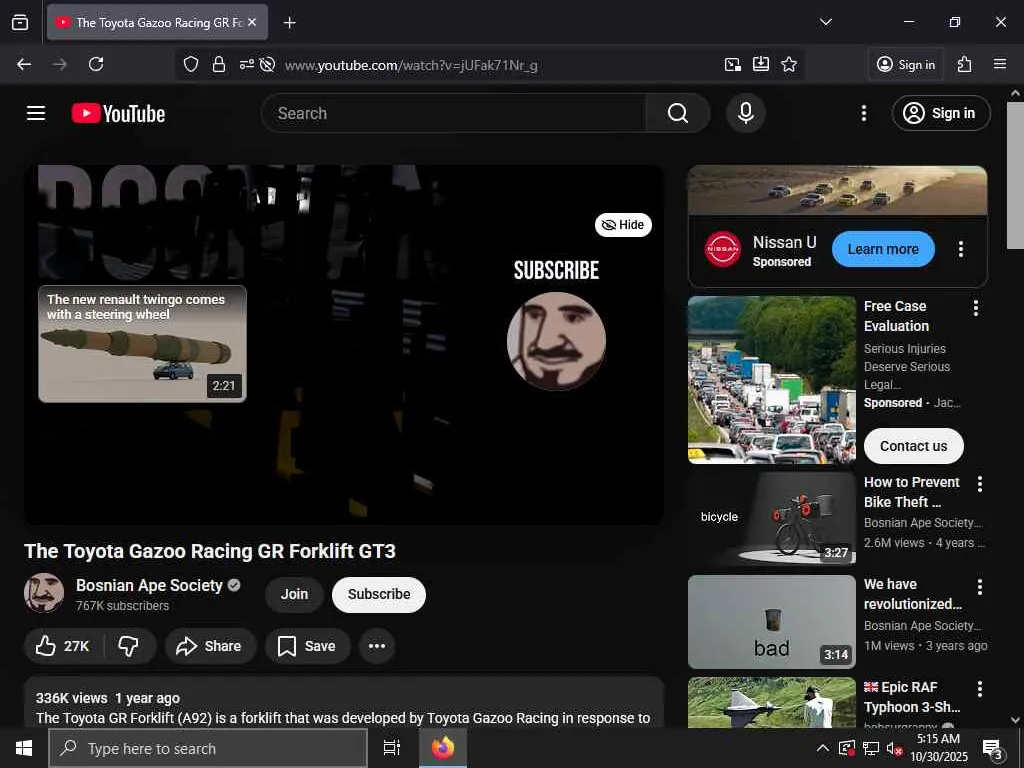Open Epic RAF Typhoon video title
The image size is (1024, 768).
pos(912,697)
